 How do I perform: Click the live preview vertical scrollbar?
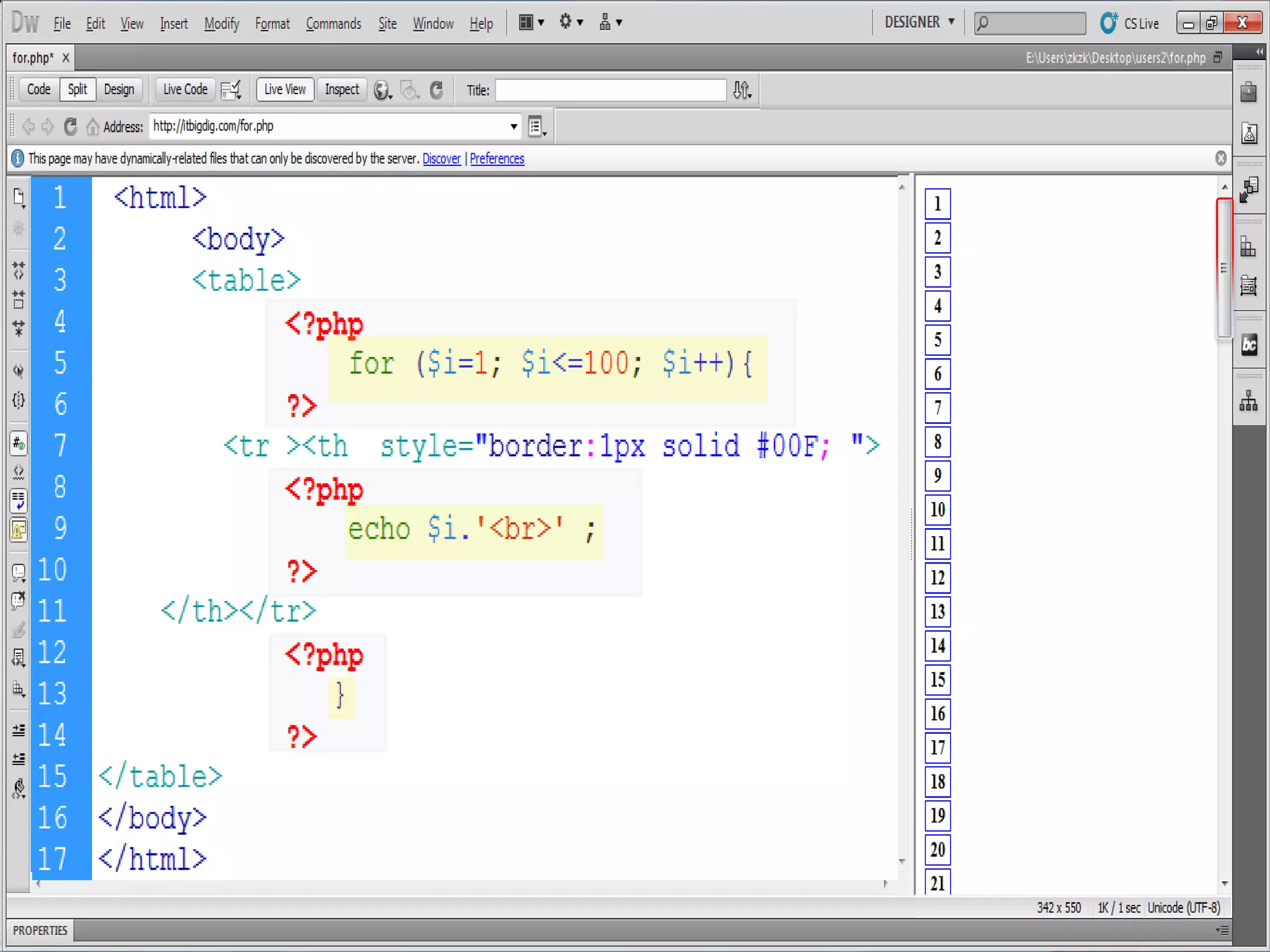[1223, 268]
